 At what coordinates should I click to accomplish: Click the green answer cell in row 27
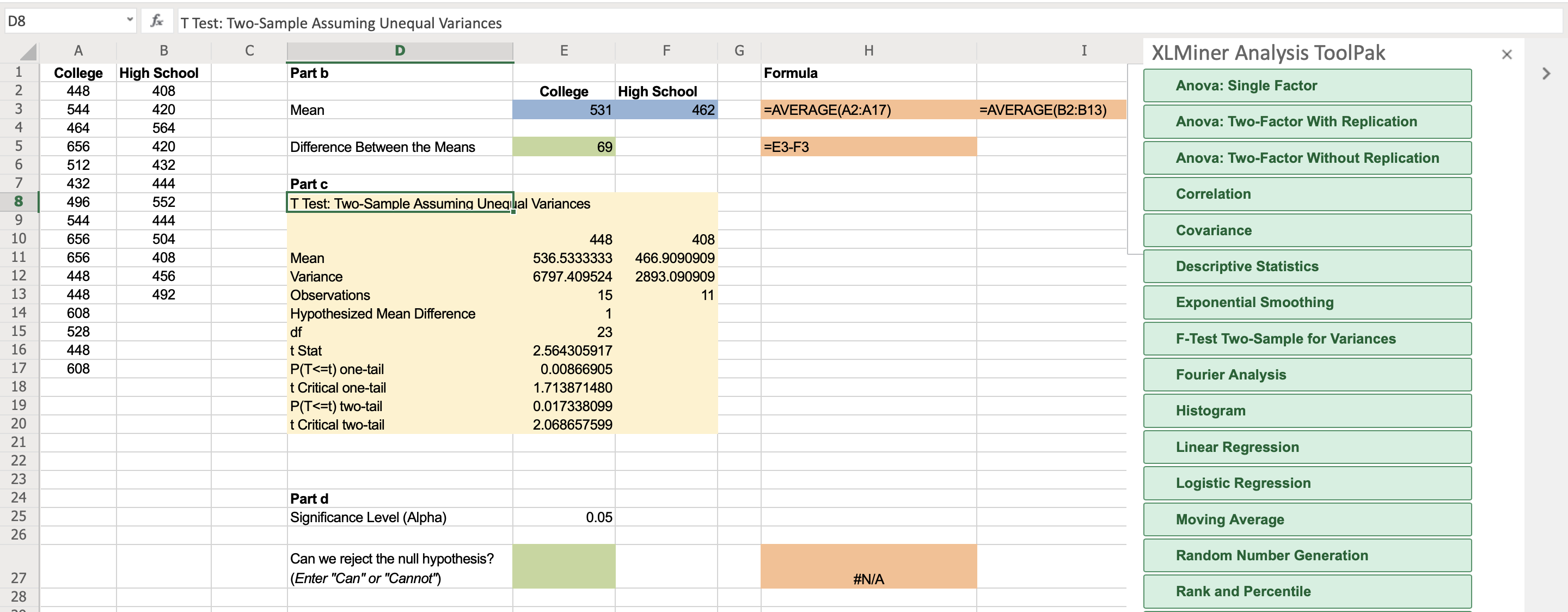coord(563,566)
